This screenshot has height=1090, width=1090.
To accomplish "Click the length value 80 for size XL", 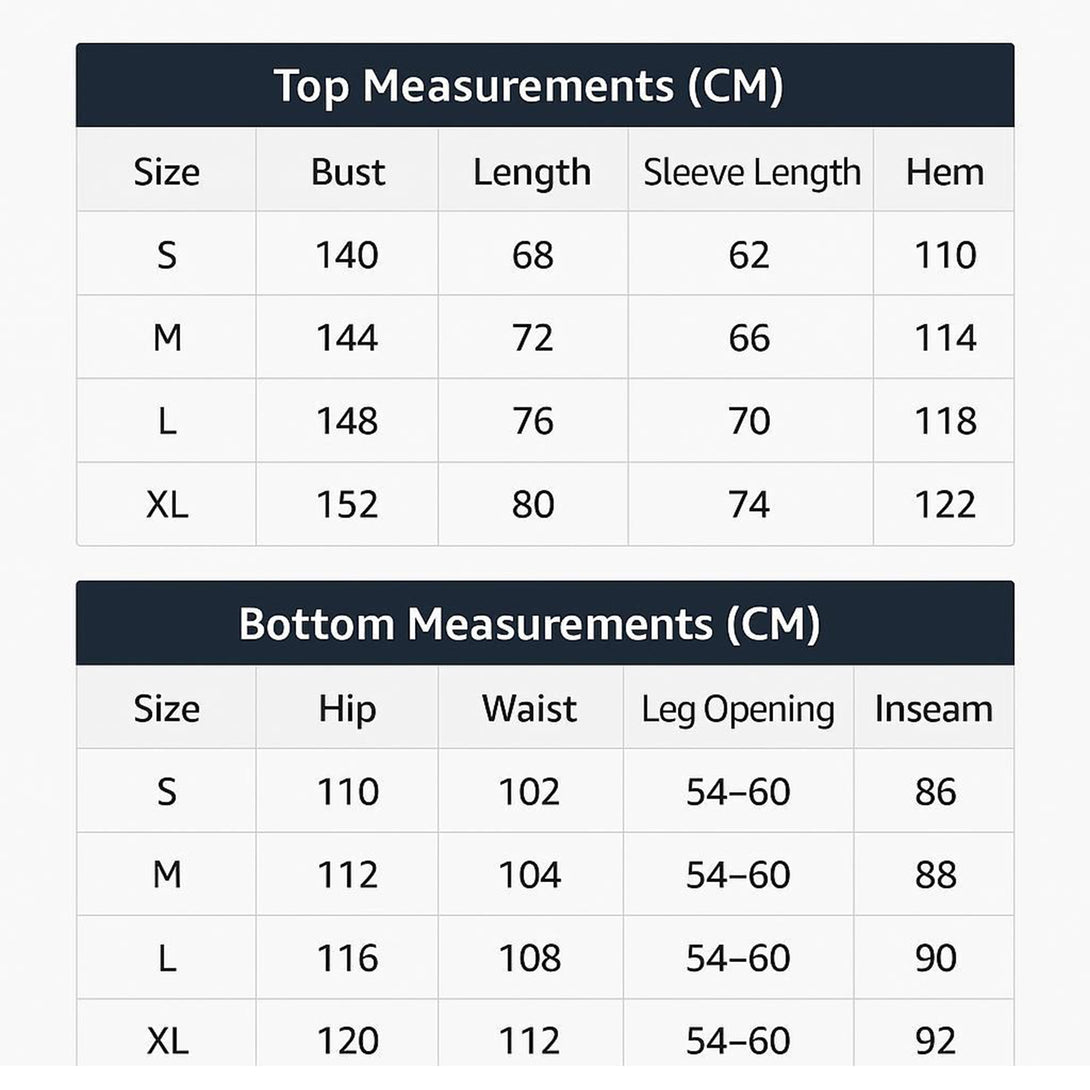I will pos(532,504).
